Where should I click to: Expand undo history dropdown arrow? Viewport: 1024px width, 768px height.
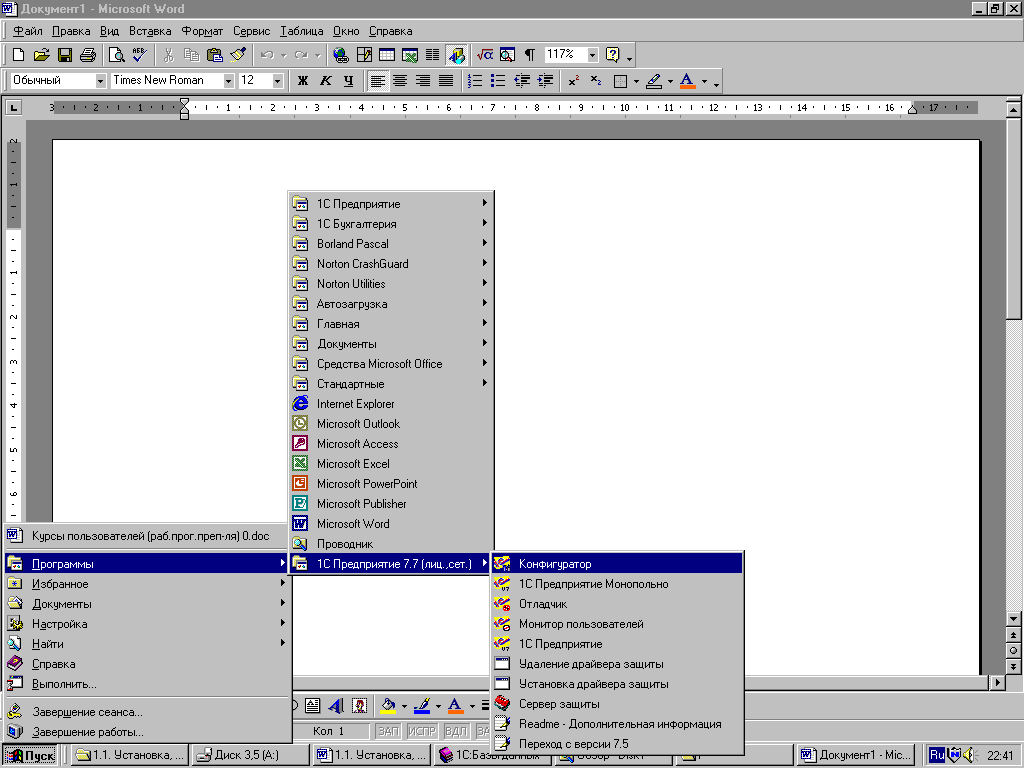[x=284, y=55]
